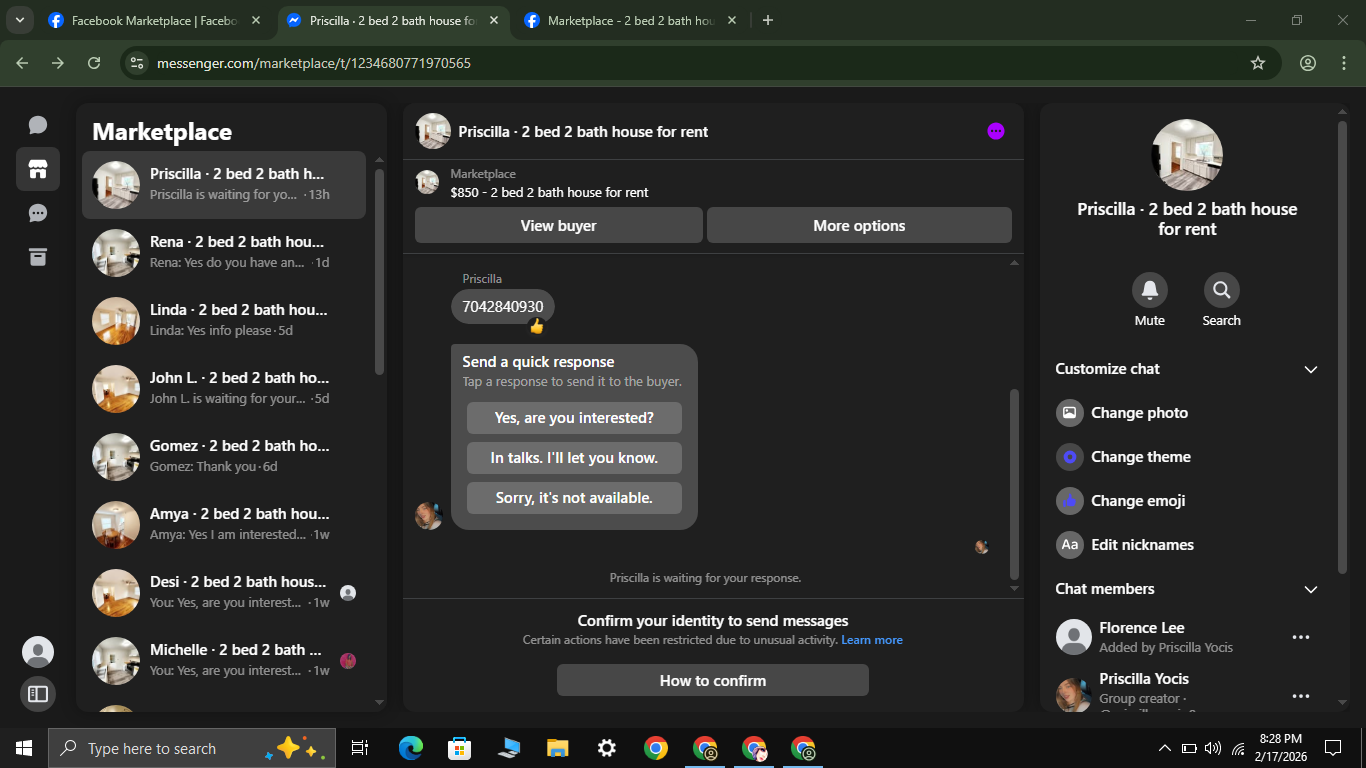The height and width of the screenshot is (768, 1366).
Task: Open Amya conversation in list
Action: click(x=224, y=525)
